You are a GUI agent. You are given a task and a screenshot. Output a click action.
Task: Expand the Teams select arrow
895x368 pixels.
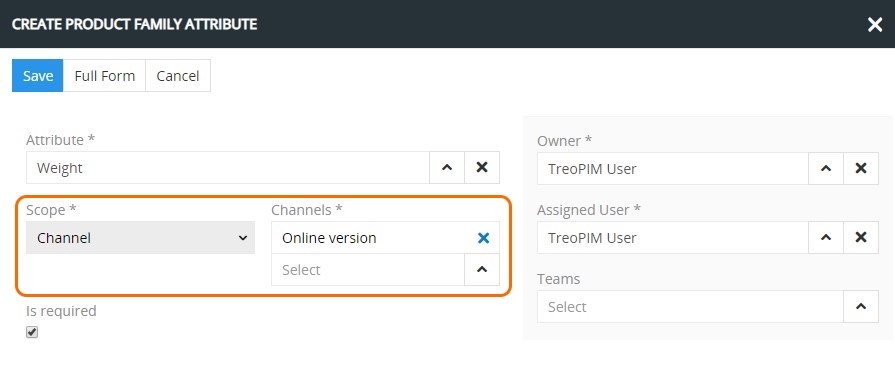(861, 306)
